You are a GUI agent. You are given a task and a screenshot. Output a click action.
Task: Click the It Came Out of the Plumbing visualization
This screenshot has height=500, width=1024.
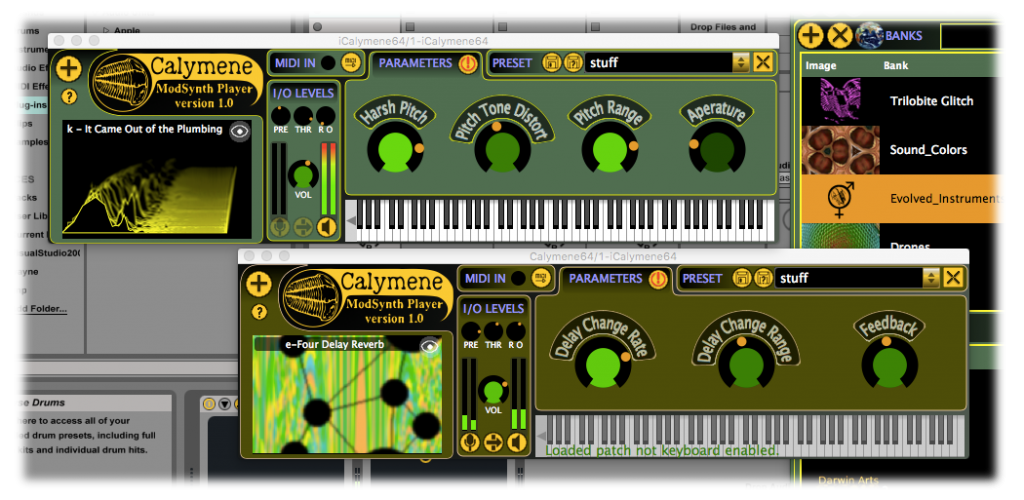click(x=157, y=179)
